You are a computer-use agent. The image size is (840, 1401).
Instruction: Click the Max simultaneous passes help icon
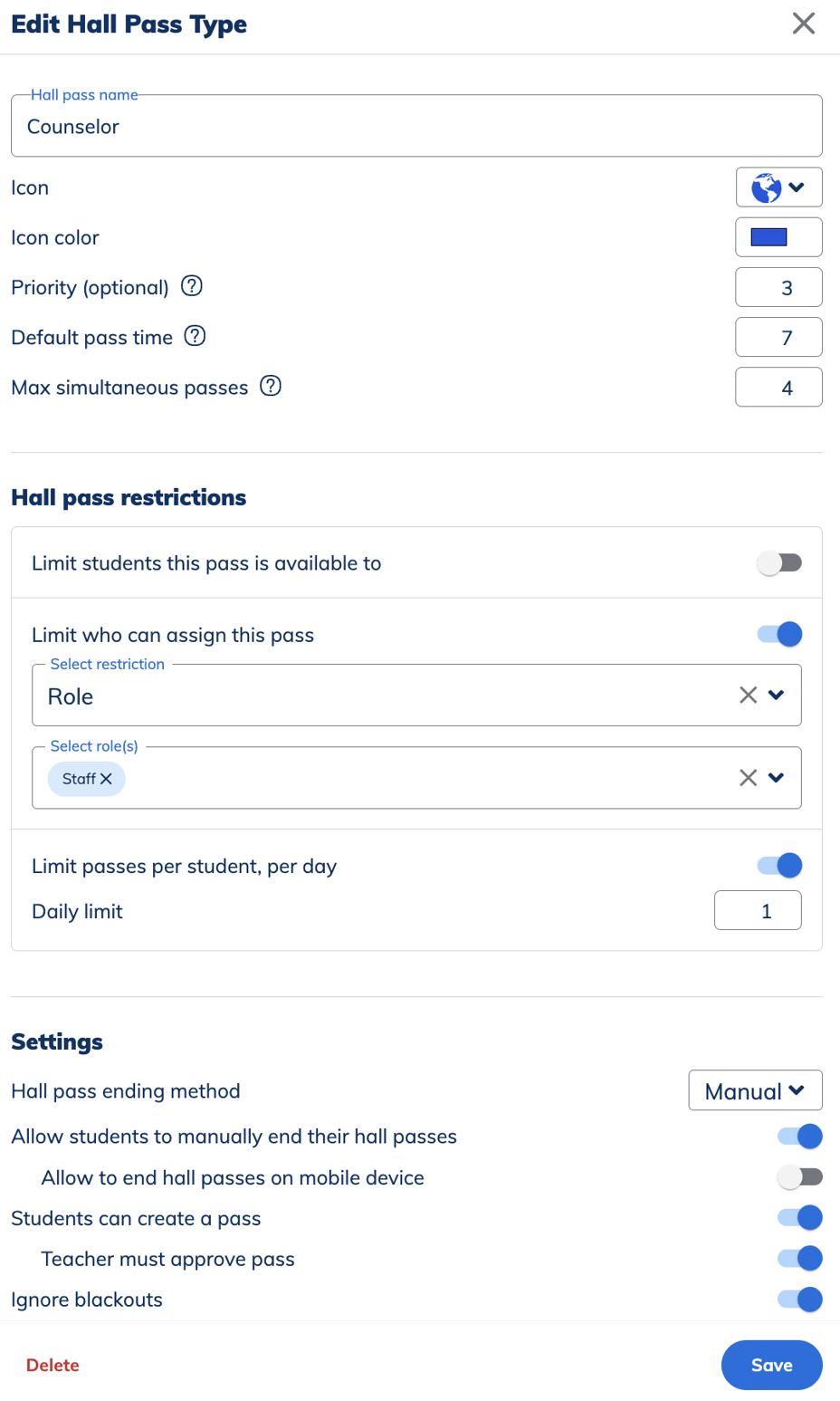270,386
